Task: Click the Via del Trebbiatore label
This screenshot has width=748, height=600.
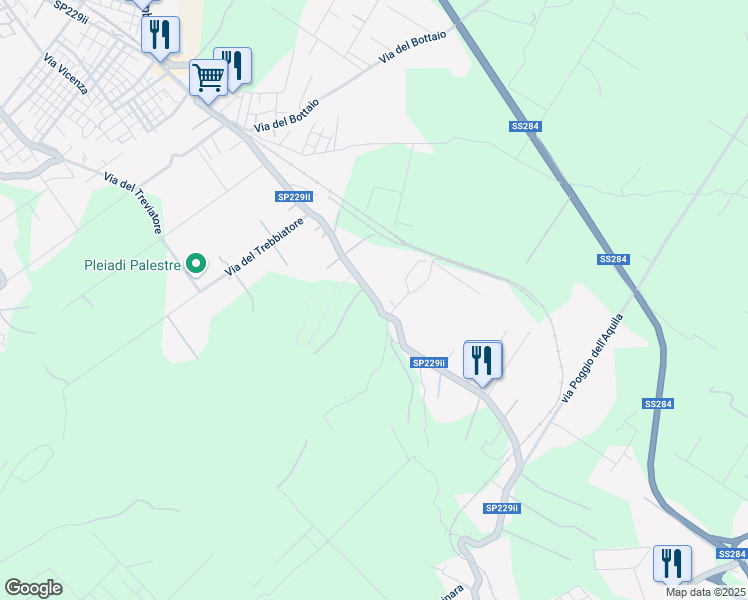Action: pos(264,247)
